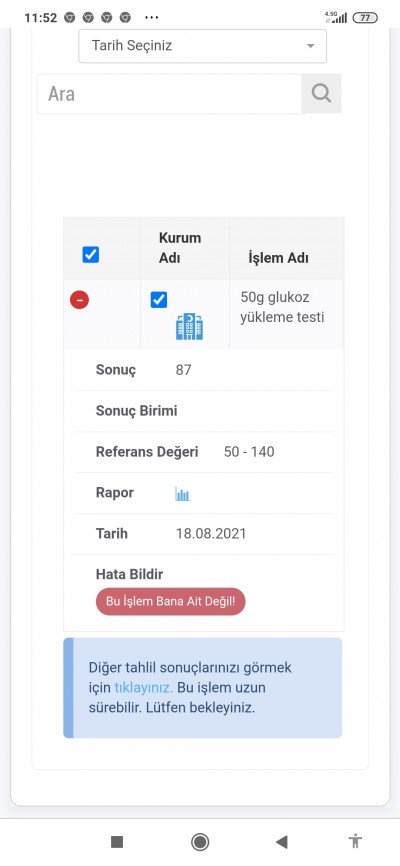Image resolution: width=400 pixels, height=866 pixels.
Task: Click the Kurum Adı column header
Action: (x=180, y=248)
